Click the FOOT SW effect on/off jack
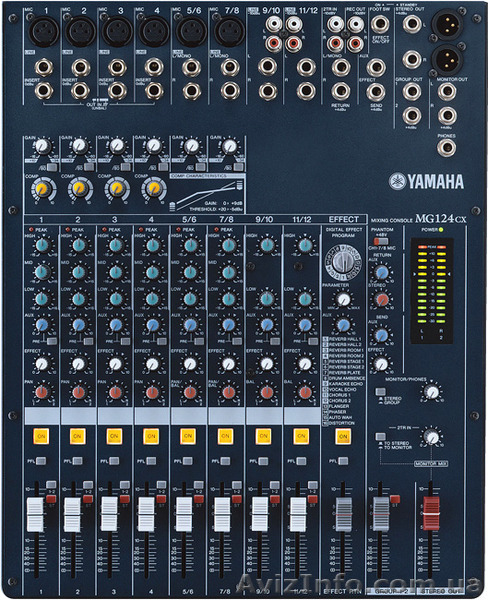This screenshot has width=488, height=600. (x=380, y=24)
